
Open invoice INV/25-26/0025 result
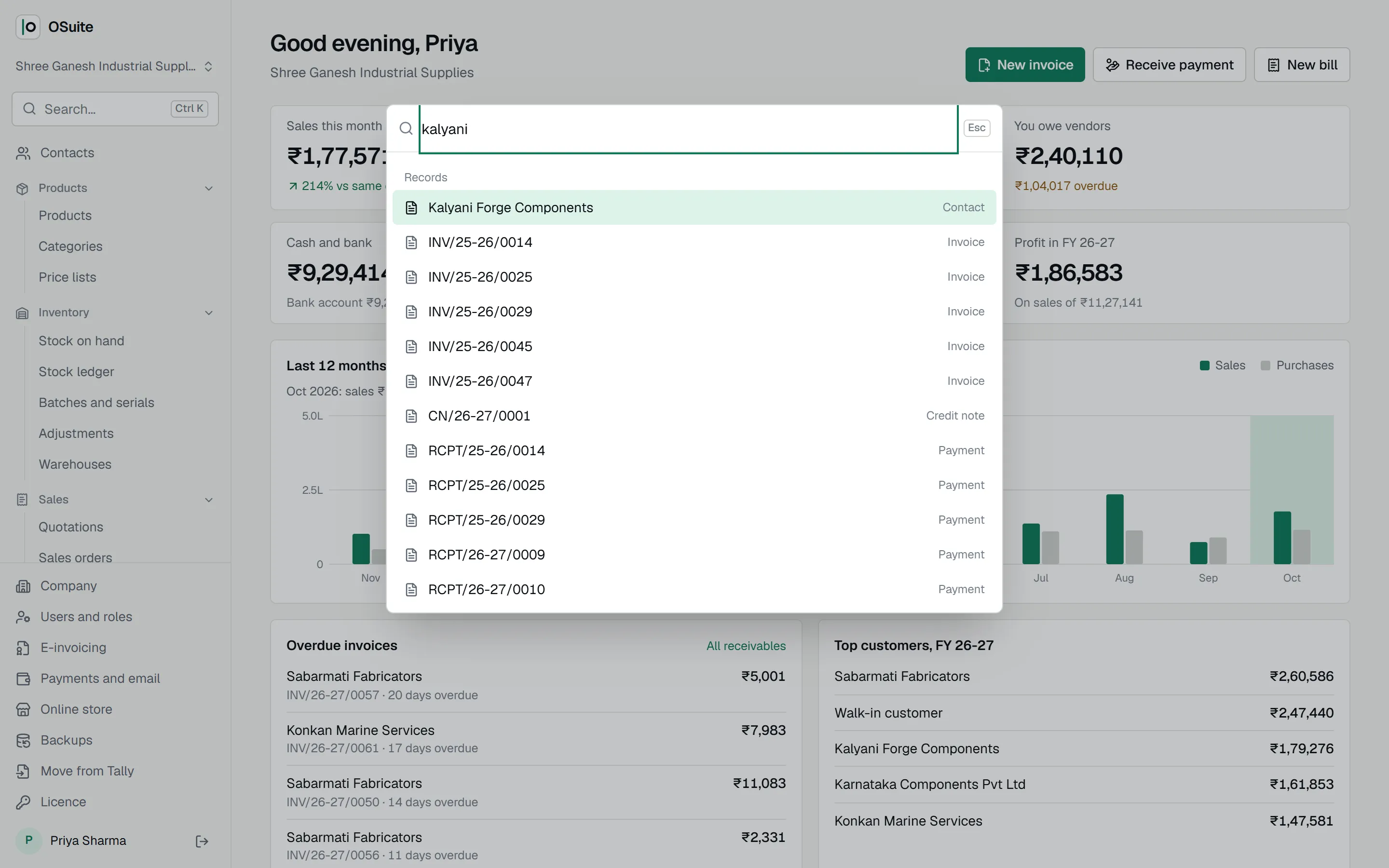click(694, 277)
